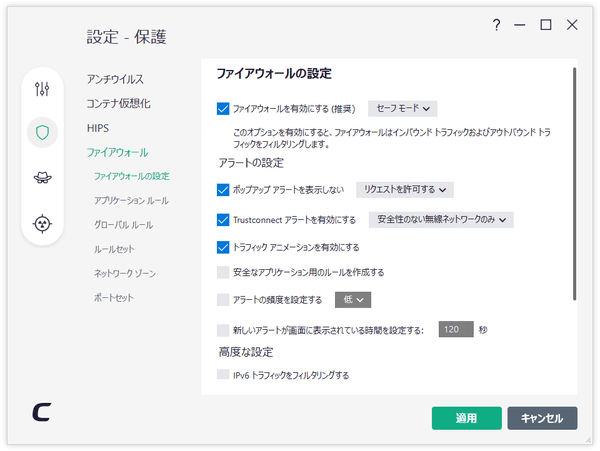Image resolution: width=600 pixels, height=451 pixels.
Task: Check 新しいアラートが画面に表示されている時間 checkbox
Action: pos(223,330)
